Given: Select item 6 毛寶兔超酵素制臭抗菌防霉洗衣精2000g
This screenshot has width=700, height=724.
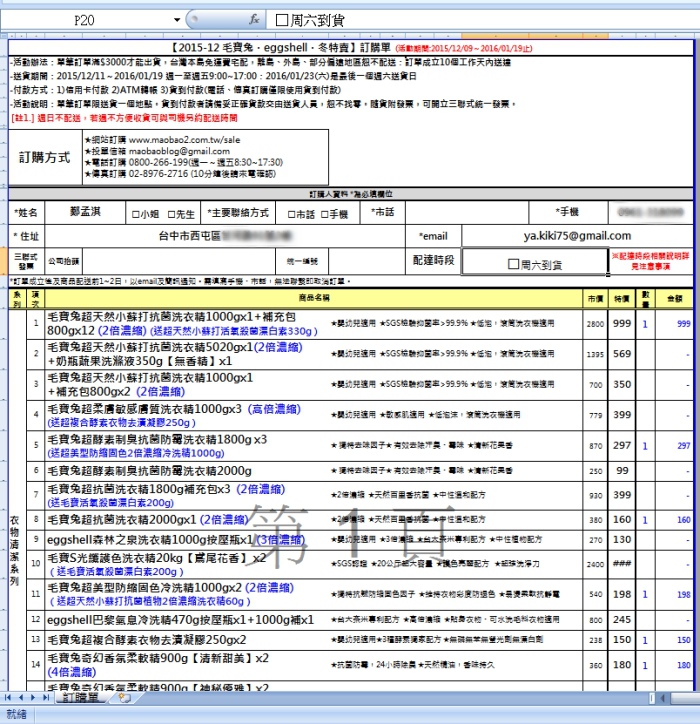Looking at the screenshot, I should (x=150, y=471).
